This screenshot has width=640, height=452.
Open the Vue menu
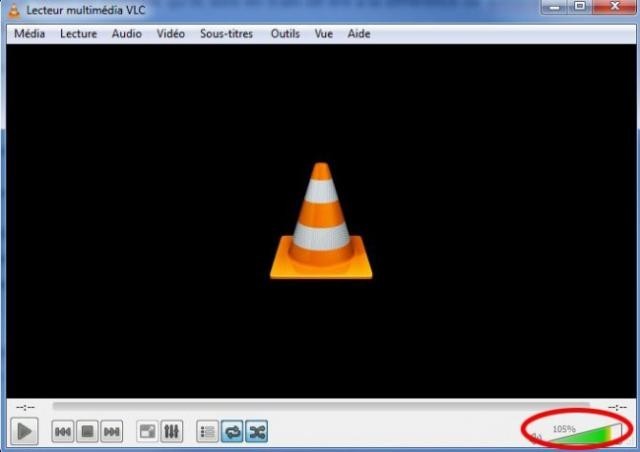pyautogui.click(x=323, y=34)
